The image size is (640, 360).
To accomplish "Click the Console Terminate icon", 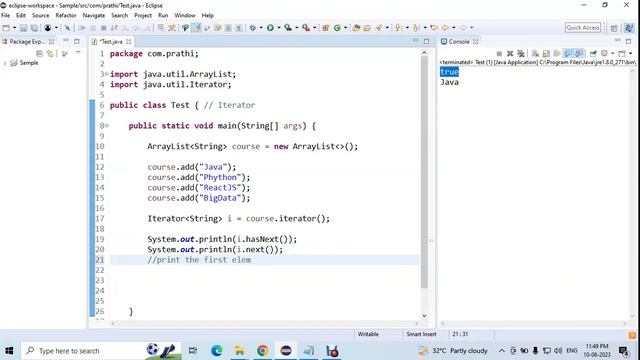I will 499,53.
